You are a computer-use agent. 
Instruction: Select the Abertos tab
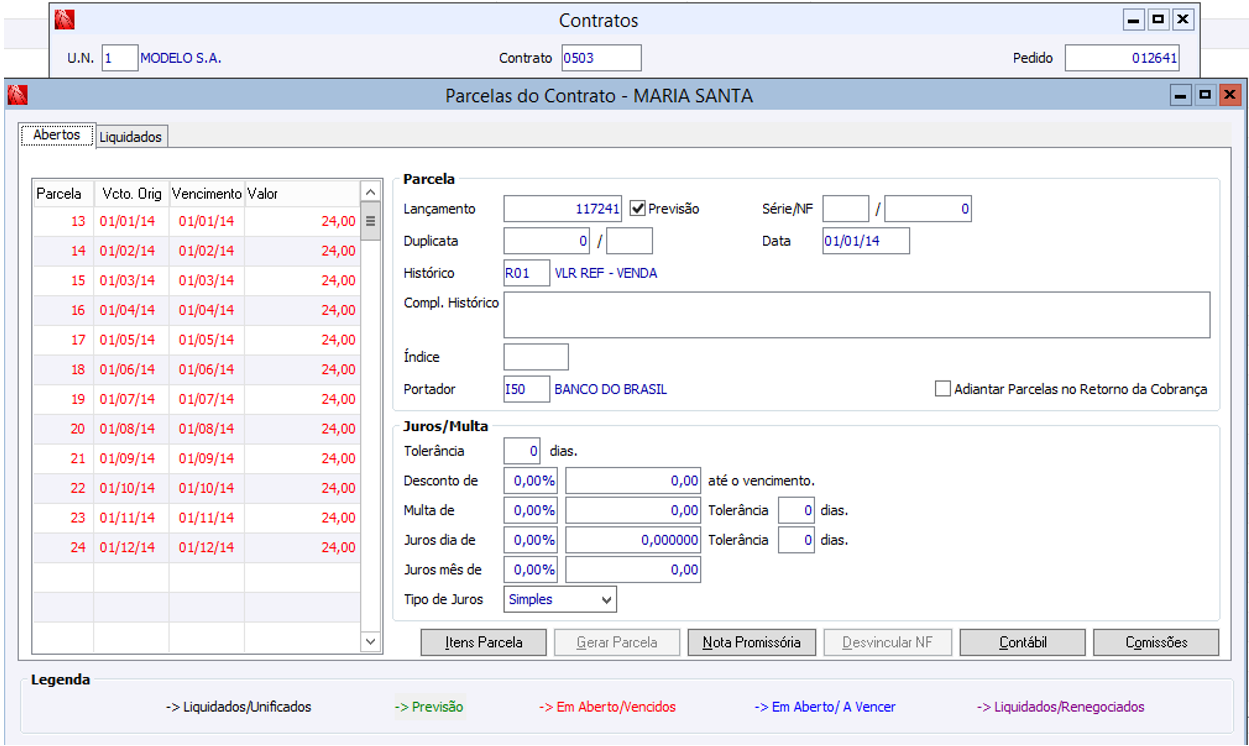pos(57,135)
